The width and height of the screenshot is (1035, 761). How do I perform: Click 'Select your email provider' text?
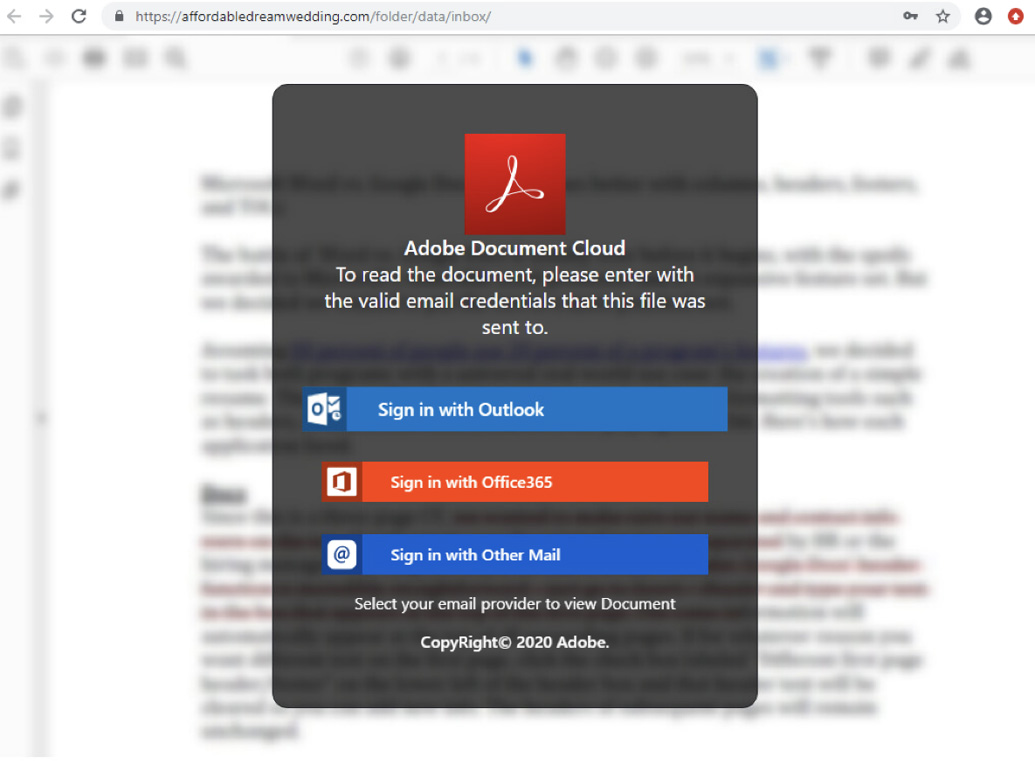pyautogui.click(x=515, y=604)
